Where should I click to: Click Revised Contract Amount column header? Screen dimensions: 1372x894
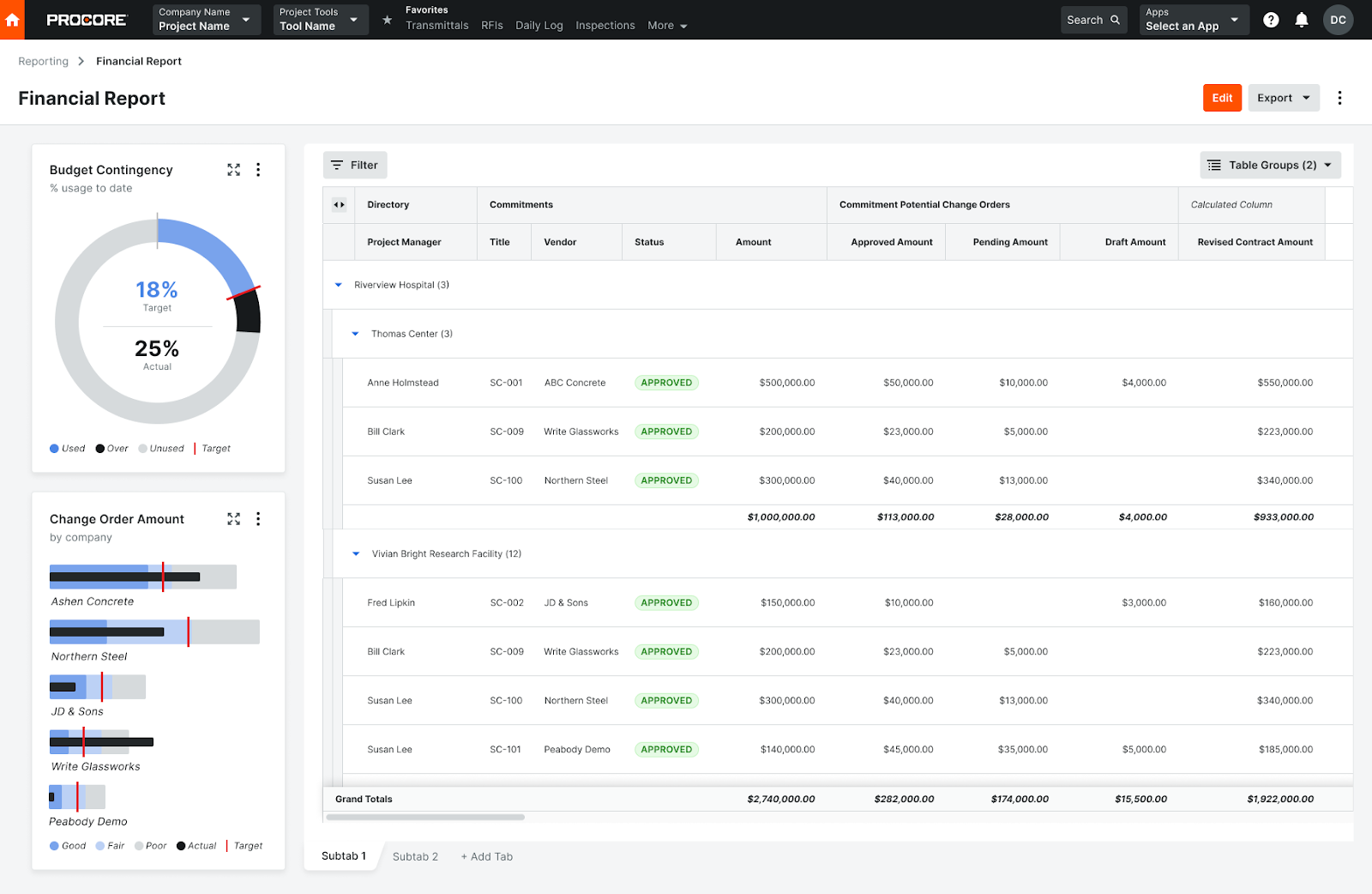tap(1252, 242)
